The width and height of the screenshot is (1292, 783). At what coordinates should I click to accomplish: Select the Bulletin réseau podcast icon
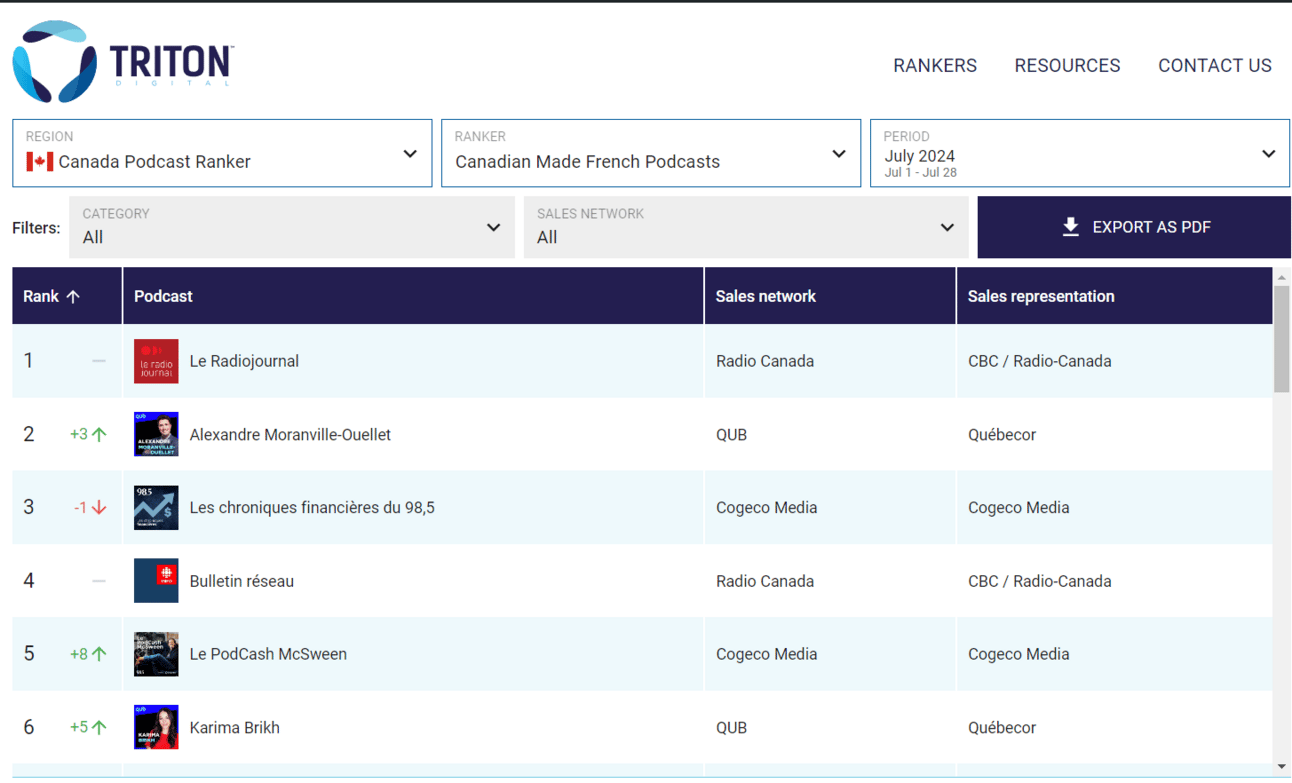click(156, 581)
